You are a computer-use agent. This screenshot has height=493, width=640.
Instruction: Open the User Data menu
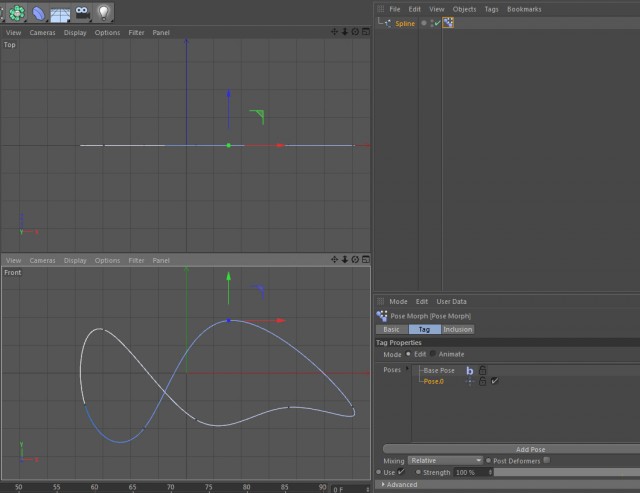pos(451,302)
